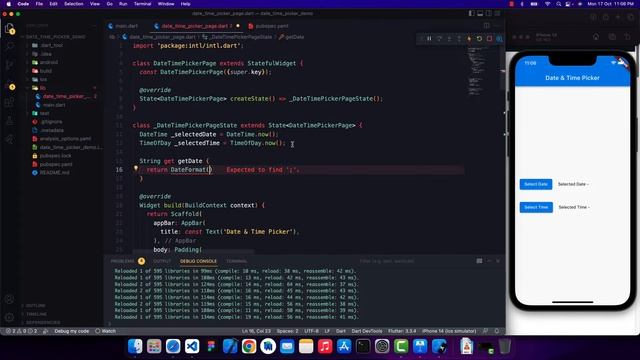Expand the android folder in Explorer
640x360 pixels.
coord(49,62)
